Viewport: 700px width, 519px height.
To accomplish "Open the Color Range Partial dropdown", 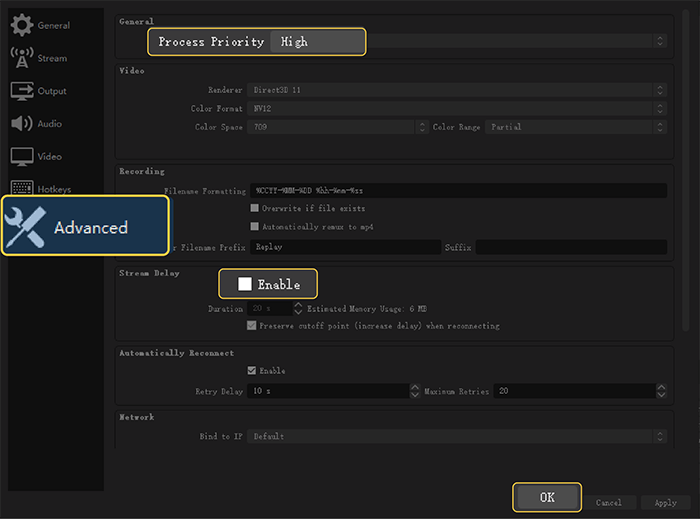I will tap(576, 127).
